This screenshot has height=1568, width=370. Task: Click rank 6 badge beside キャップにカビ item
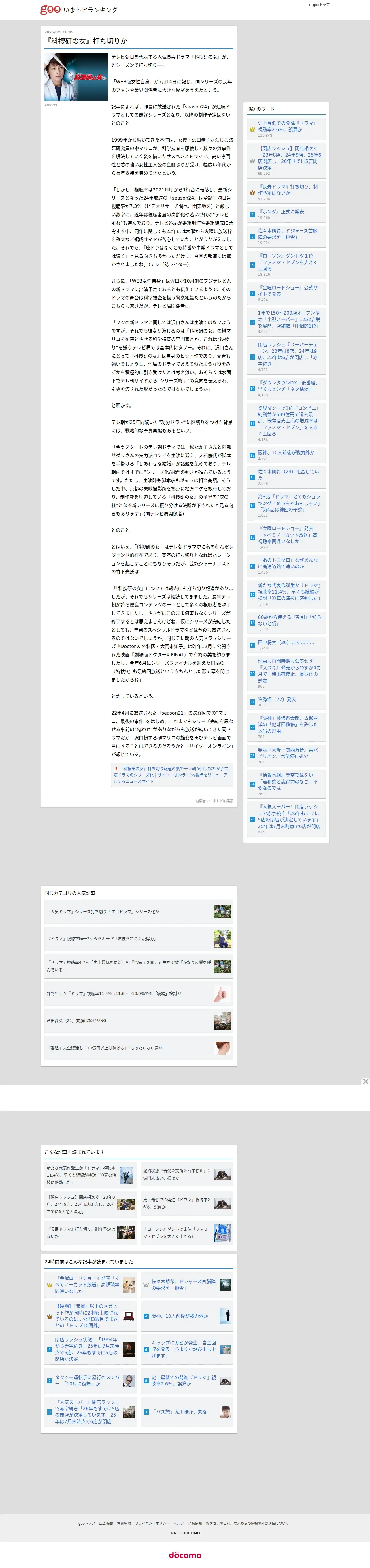146,1349
